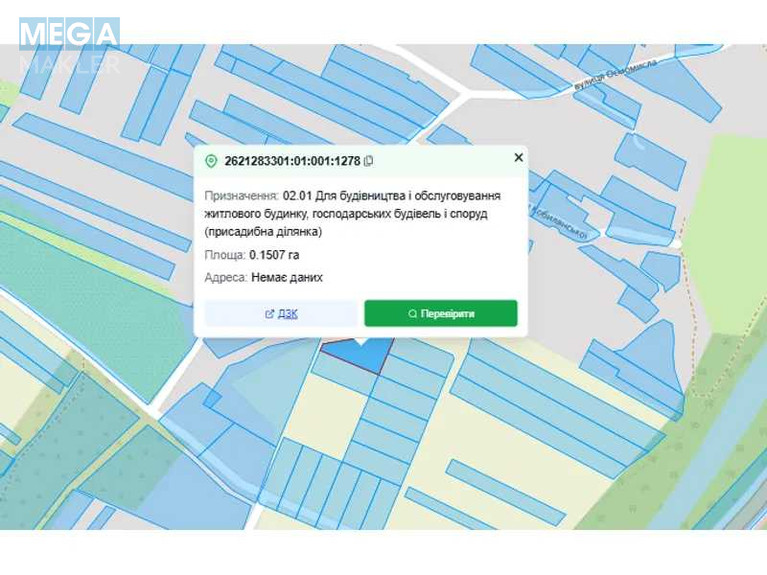Select the highlighted red-bordered parcel
Image resolution: width=767 pixels, height=575 pixels.
[358, 354]
